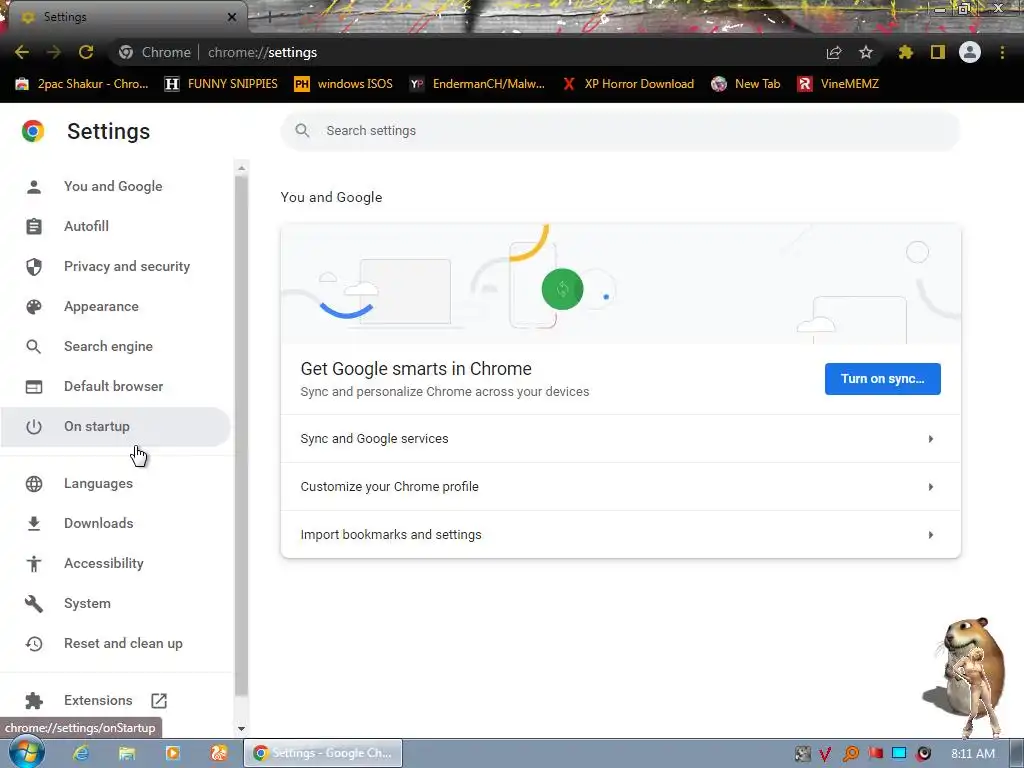The width and height of the screenshot is (1024, 768).
Task: Click the Chrome logo beside Settings title
Action: (33, 131)
